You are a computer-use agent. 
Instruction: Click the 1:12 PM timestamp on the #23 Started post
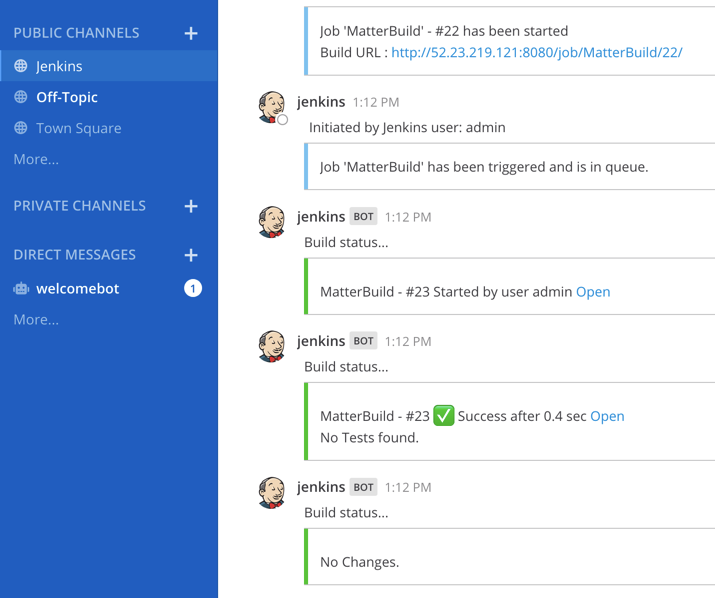pos(408,217)
